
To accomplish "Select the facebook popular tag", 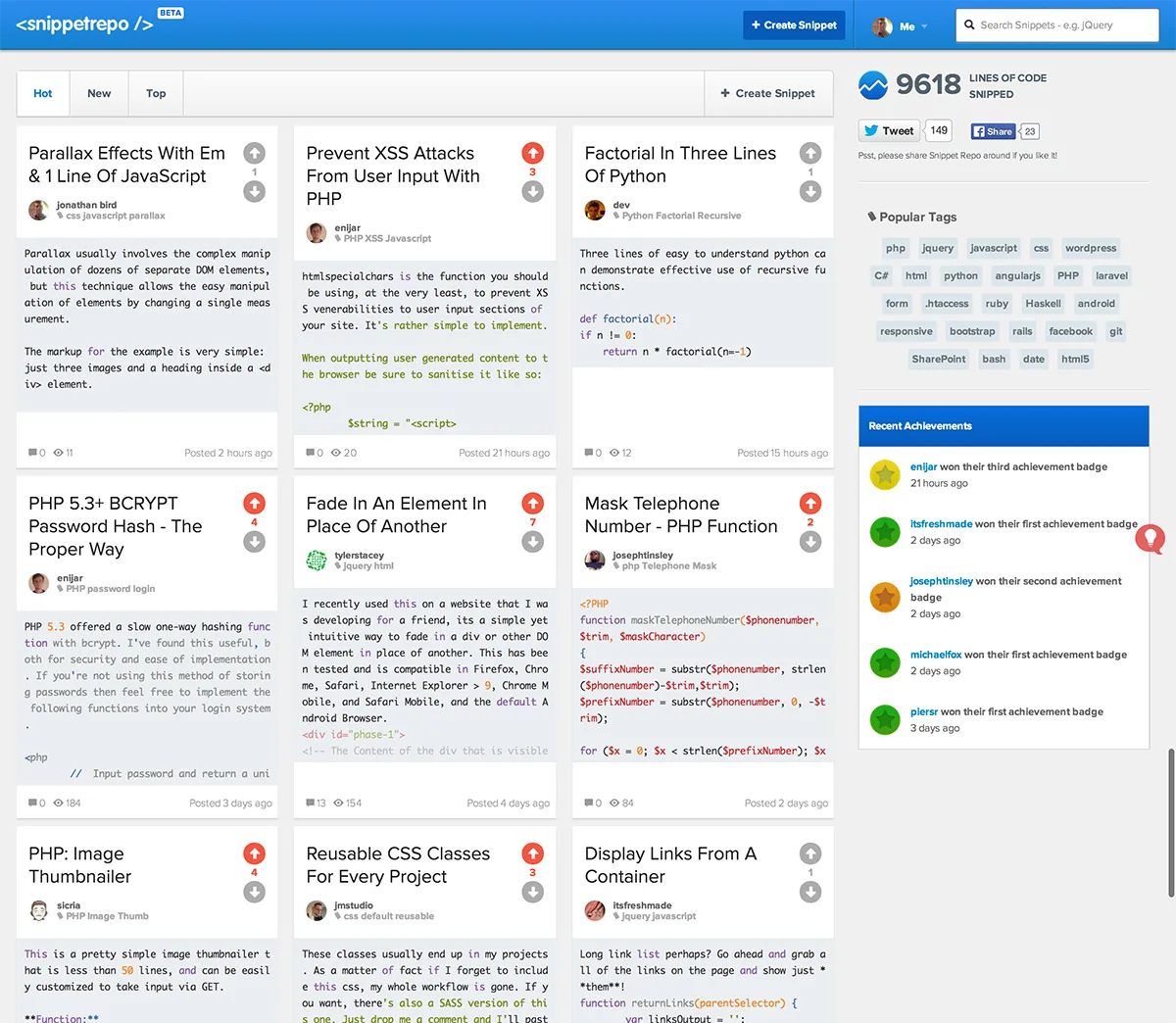I will coord(1070,331).
